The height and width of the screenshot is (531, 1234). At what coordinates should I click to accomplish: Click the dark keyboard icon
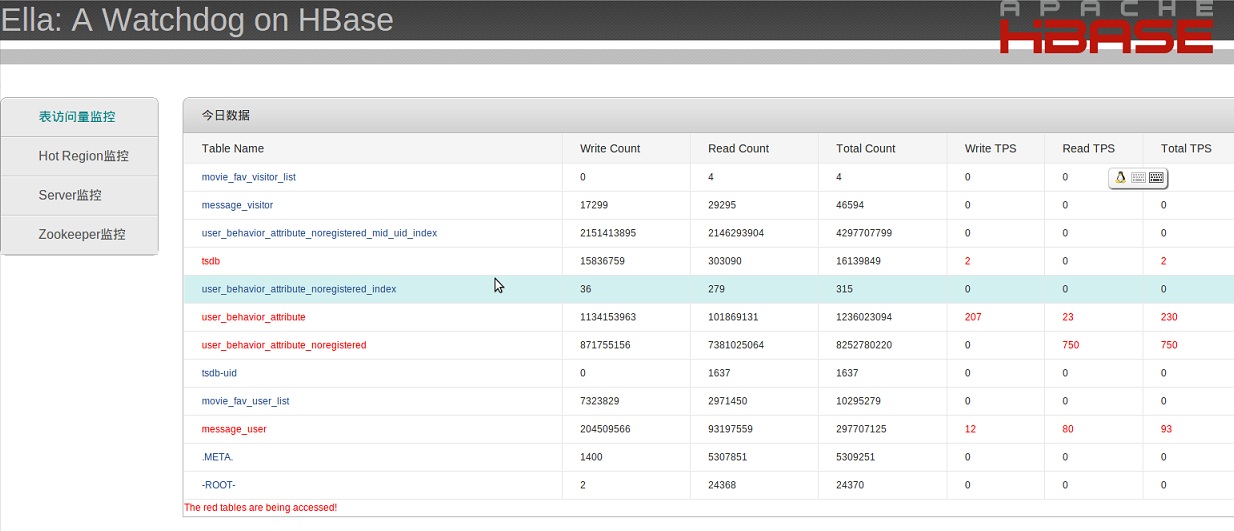1156,178
